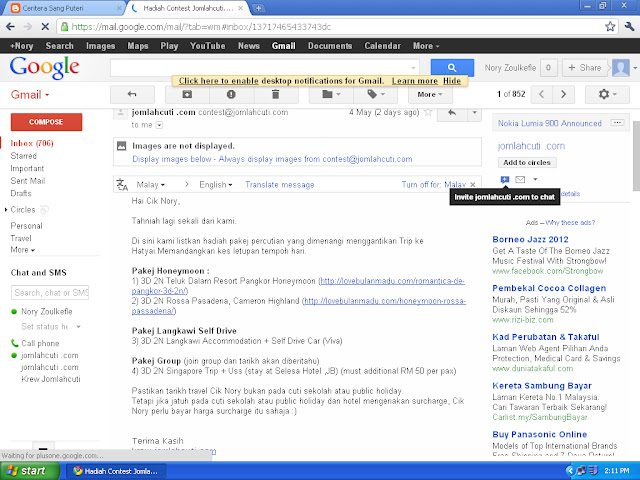Expand the Circles section triangle
This screenshot has width=640, height=480.
(6, 210)
